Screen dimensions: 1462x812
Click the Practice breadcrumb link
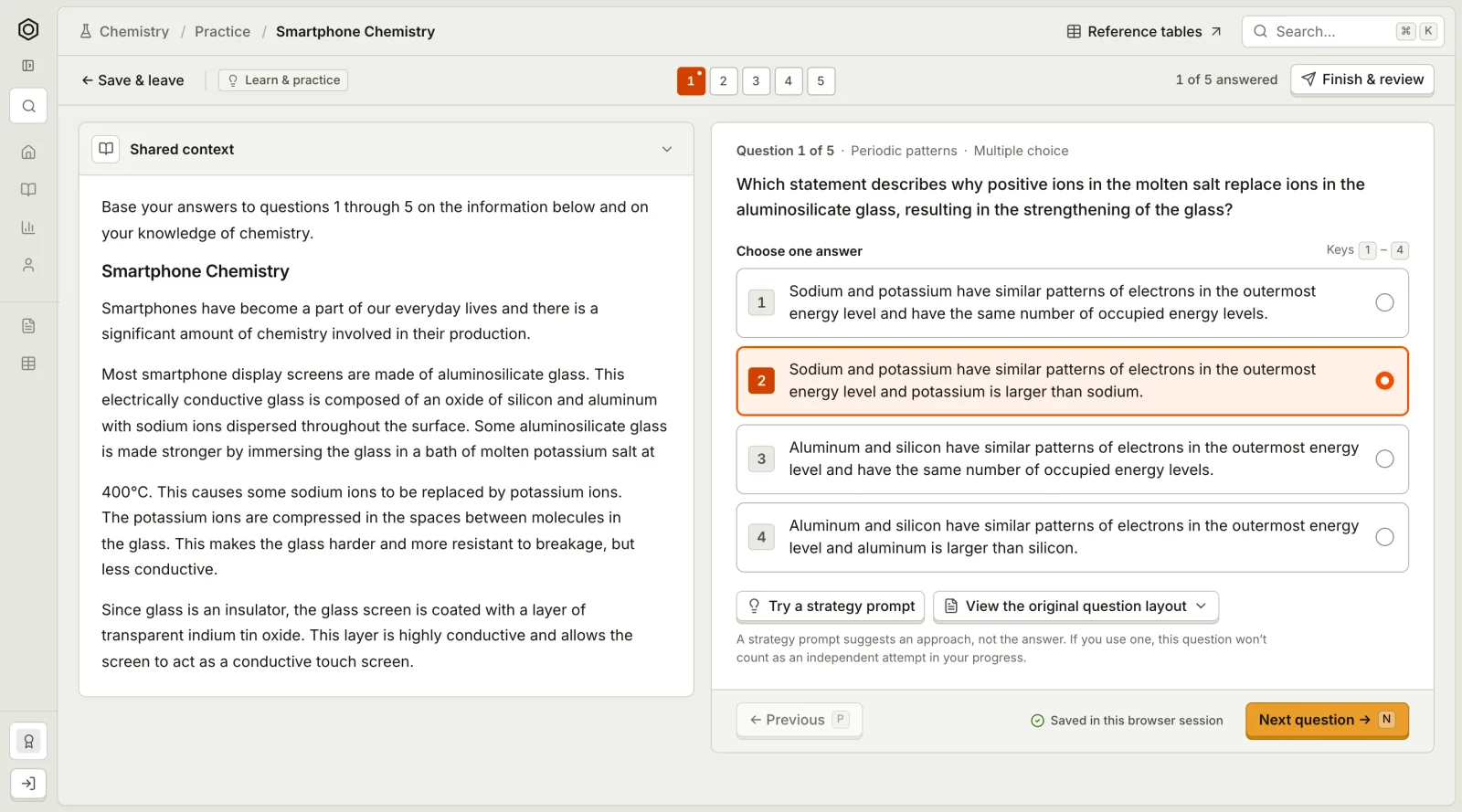pyautogui.click(x=222, y=31)
